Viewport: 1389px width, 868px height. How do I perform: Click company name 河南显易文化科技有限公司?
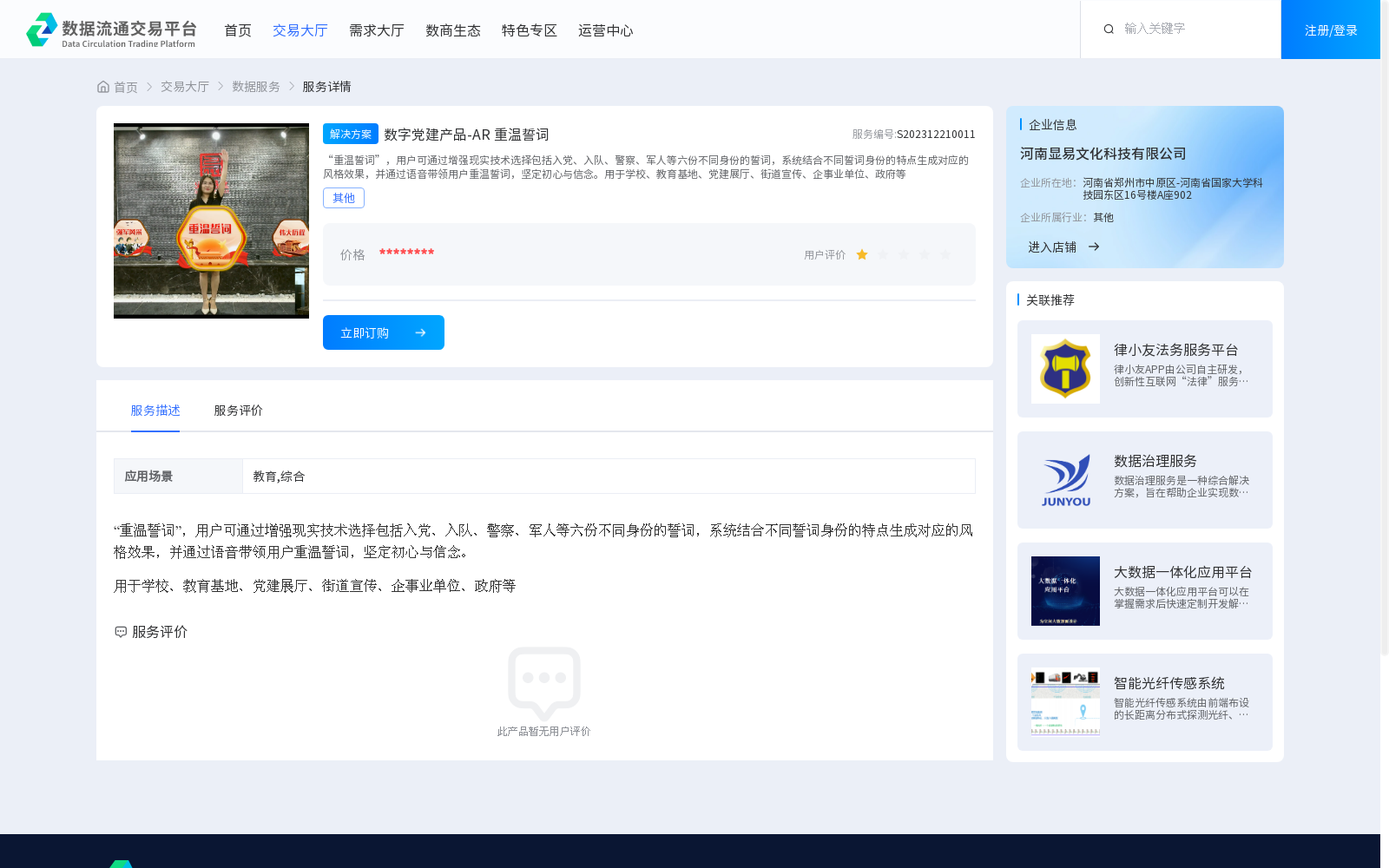coord(1103,154)
